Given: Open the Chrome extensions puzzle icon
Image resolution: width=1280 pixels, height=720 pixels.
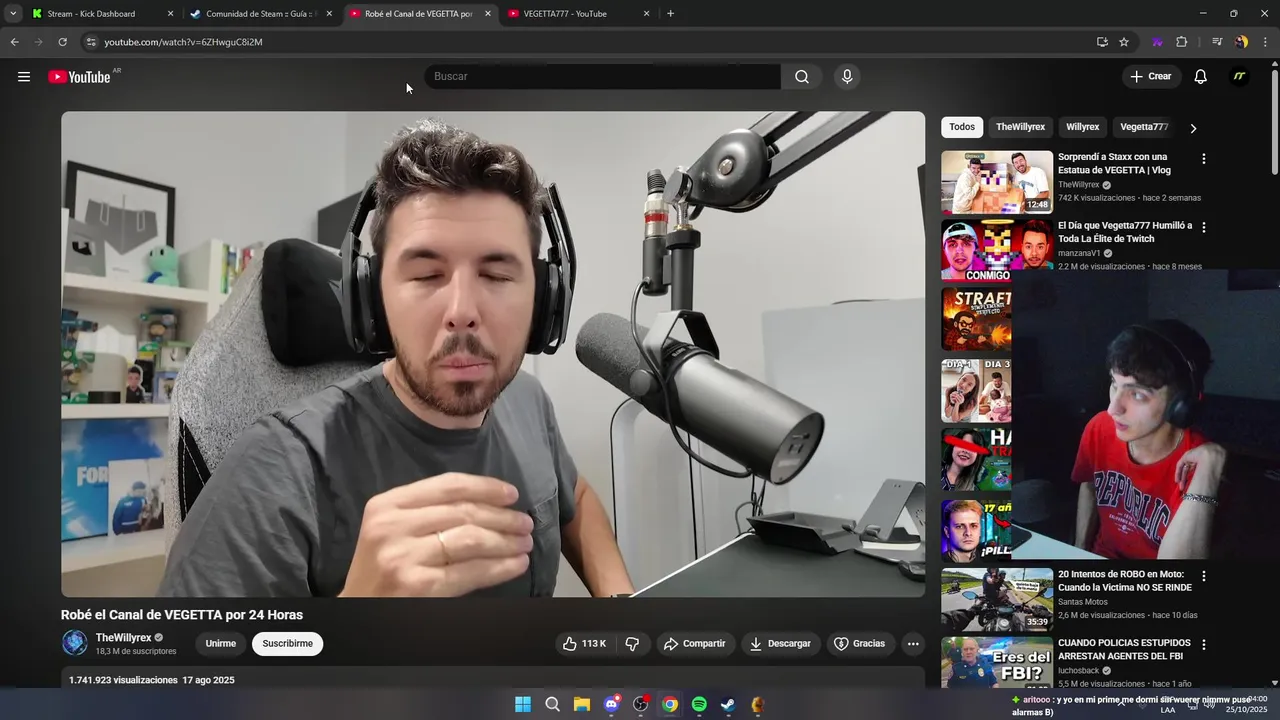Looking at the screenshot, I should point(1182,42).
